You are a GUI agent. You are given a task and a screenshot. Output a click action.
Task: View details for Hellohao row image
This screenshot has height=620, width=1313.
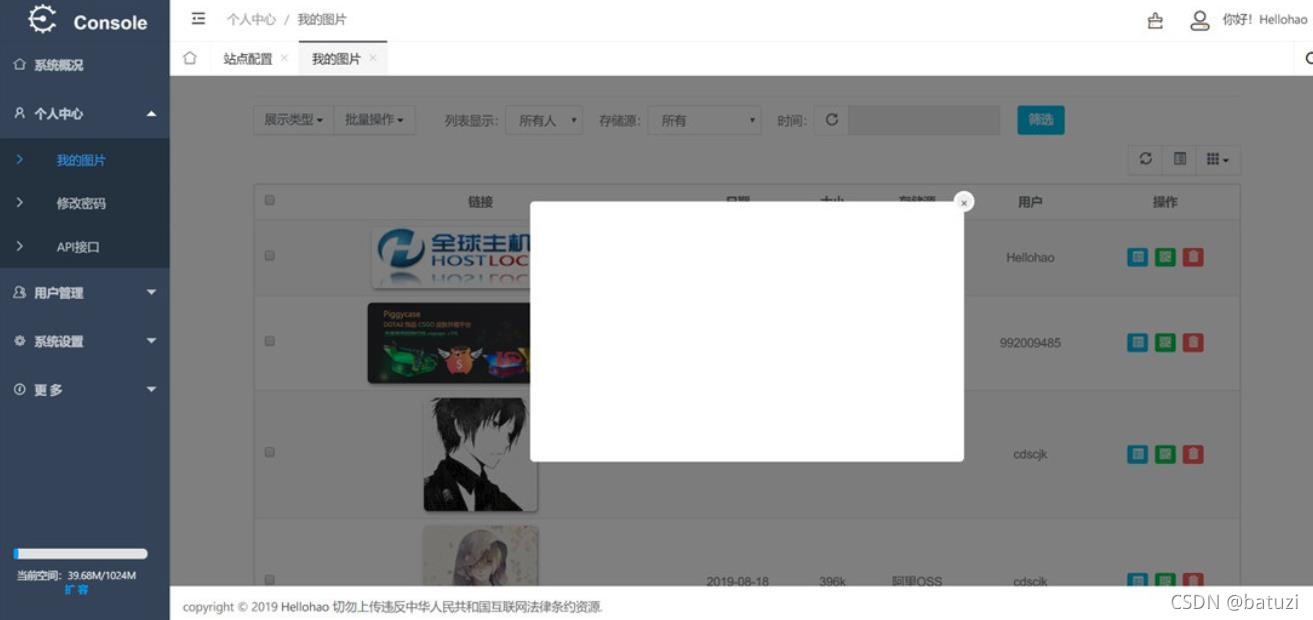tap(1137, 257)
